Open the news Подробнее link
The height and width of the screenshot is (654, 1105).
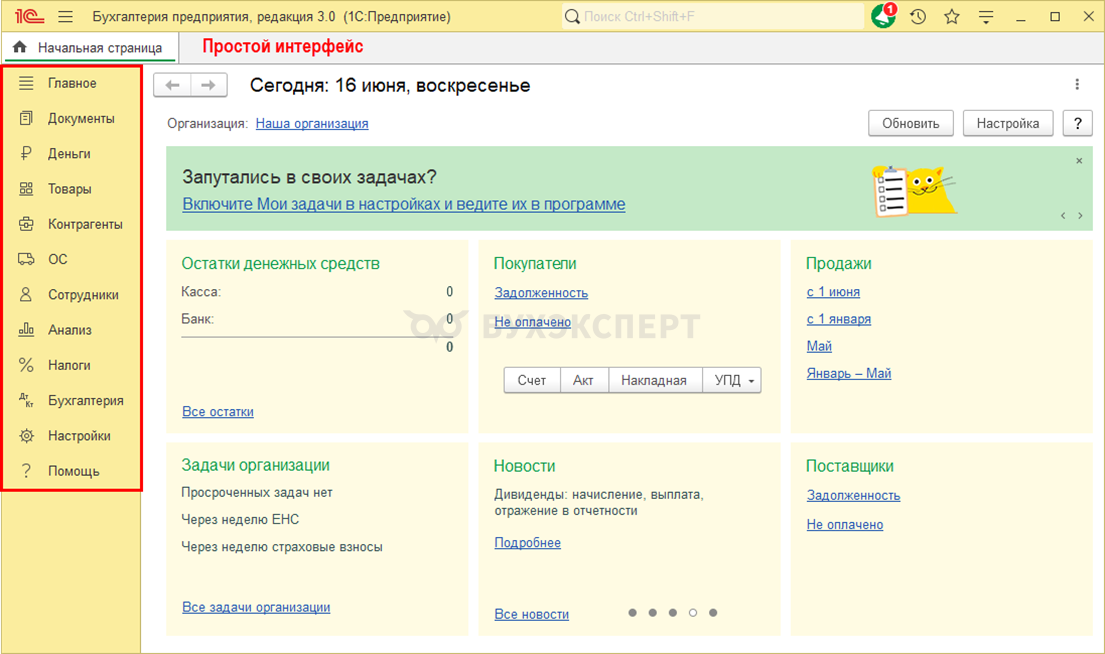527,543
